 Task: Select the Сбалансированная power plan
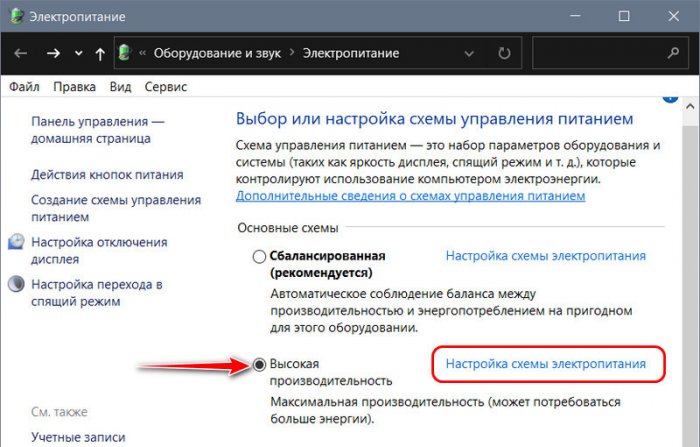click(x=259, y=257)
